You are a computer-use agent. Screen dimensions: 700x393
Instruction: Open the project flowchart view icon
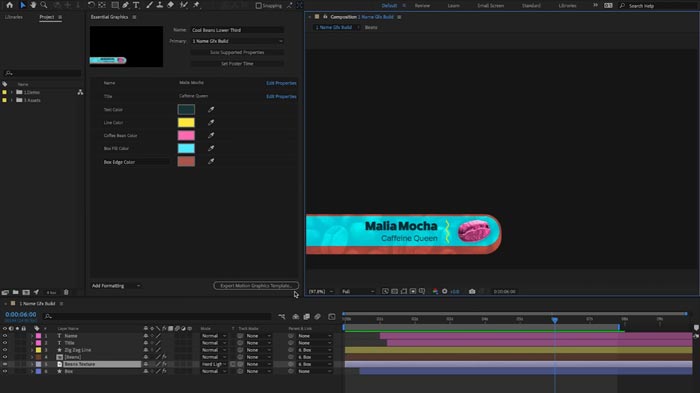click(x=80, y=92)
